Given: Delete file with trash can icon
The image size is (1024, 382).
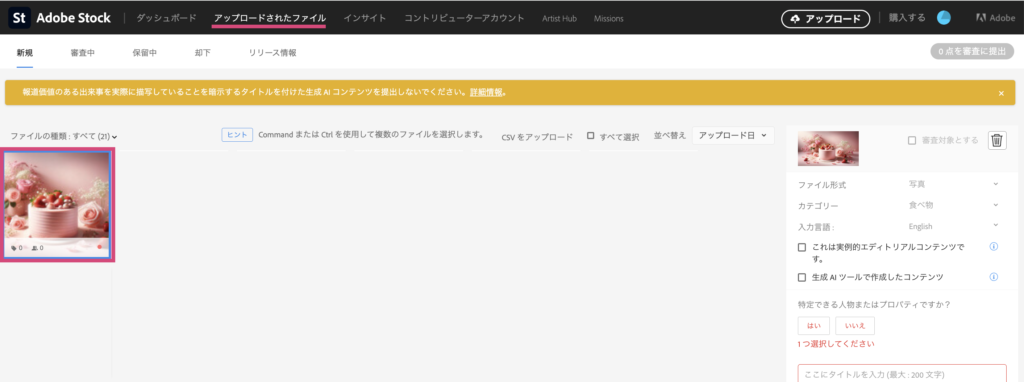Looking at the screenshot, I should pos(997,140).
